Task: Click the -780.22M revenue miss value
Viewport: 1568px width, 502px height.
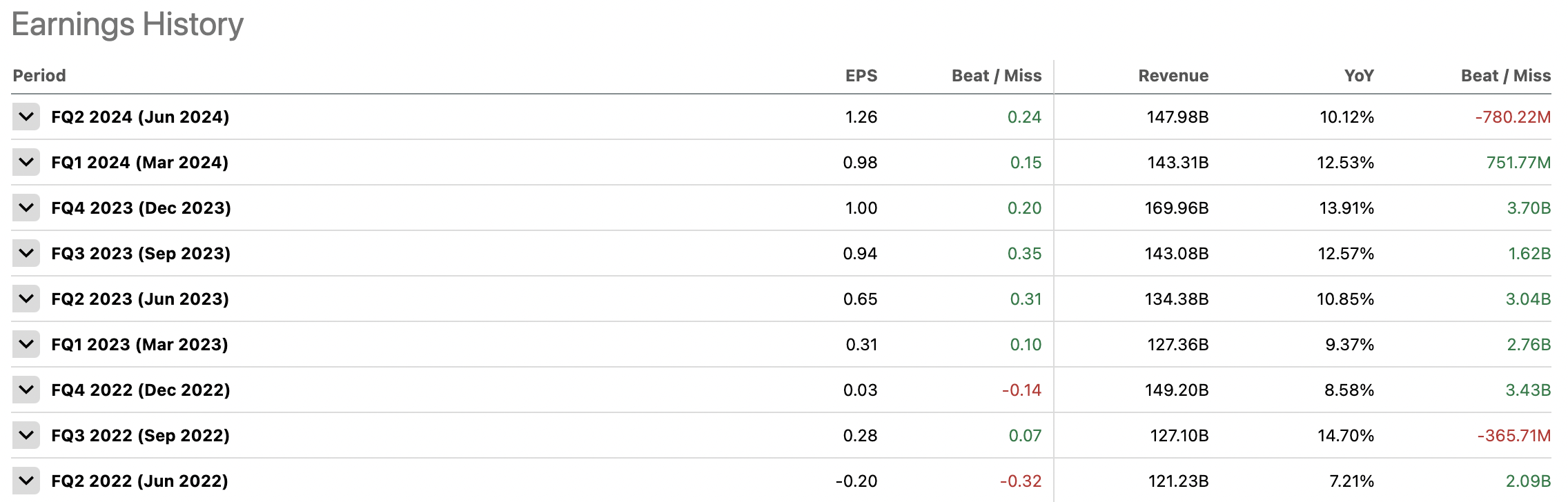Action: 1513,117
